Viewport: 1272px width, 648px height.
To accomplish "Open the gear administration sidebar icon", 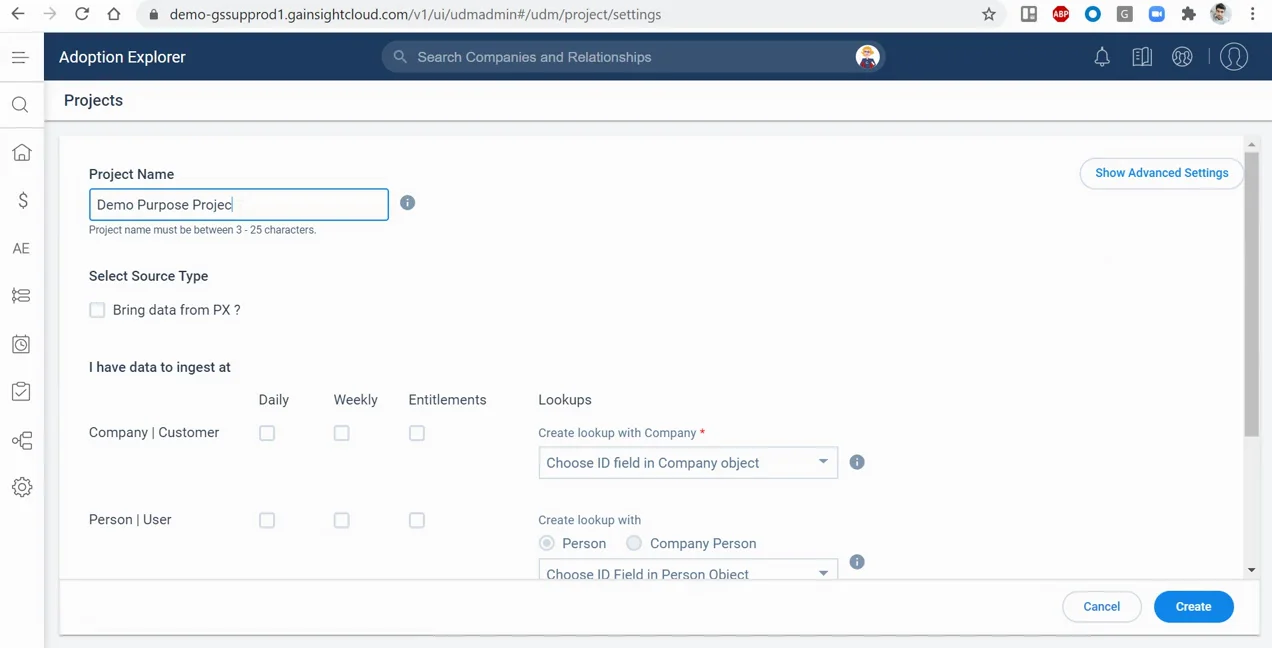I will point(22,487).
